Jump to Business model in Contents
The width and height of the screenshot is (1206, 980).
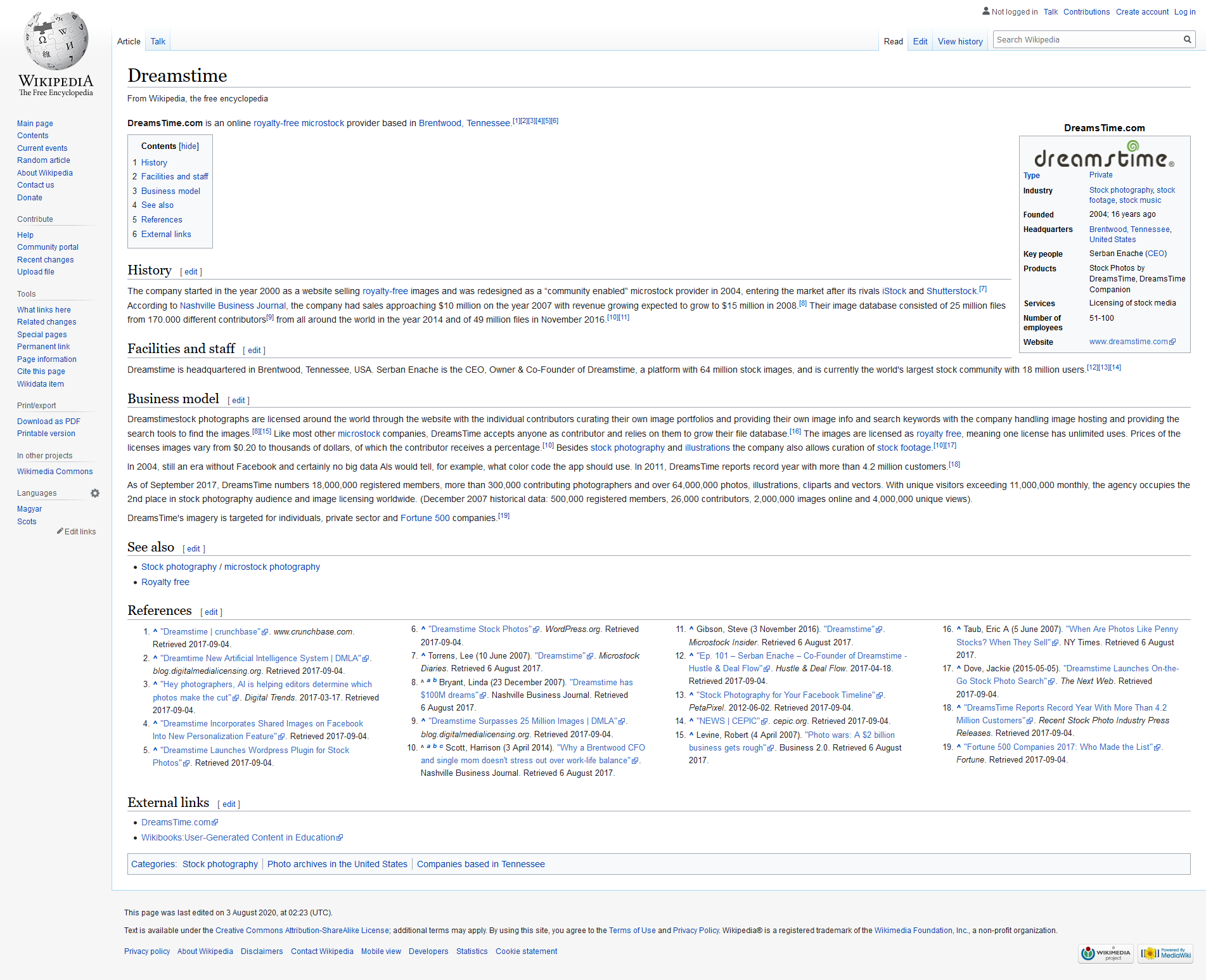point(170,191)
